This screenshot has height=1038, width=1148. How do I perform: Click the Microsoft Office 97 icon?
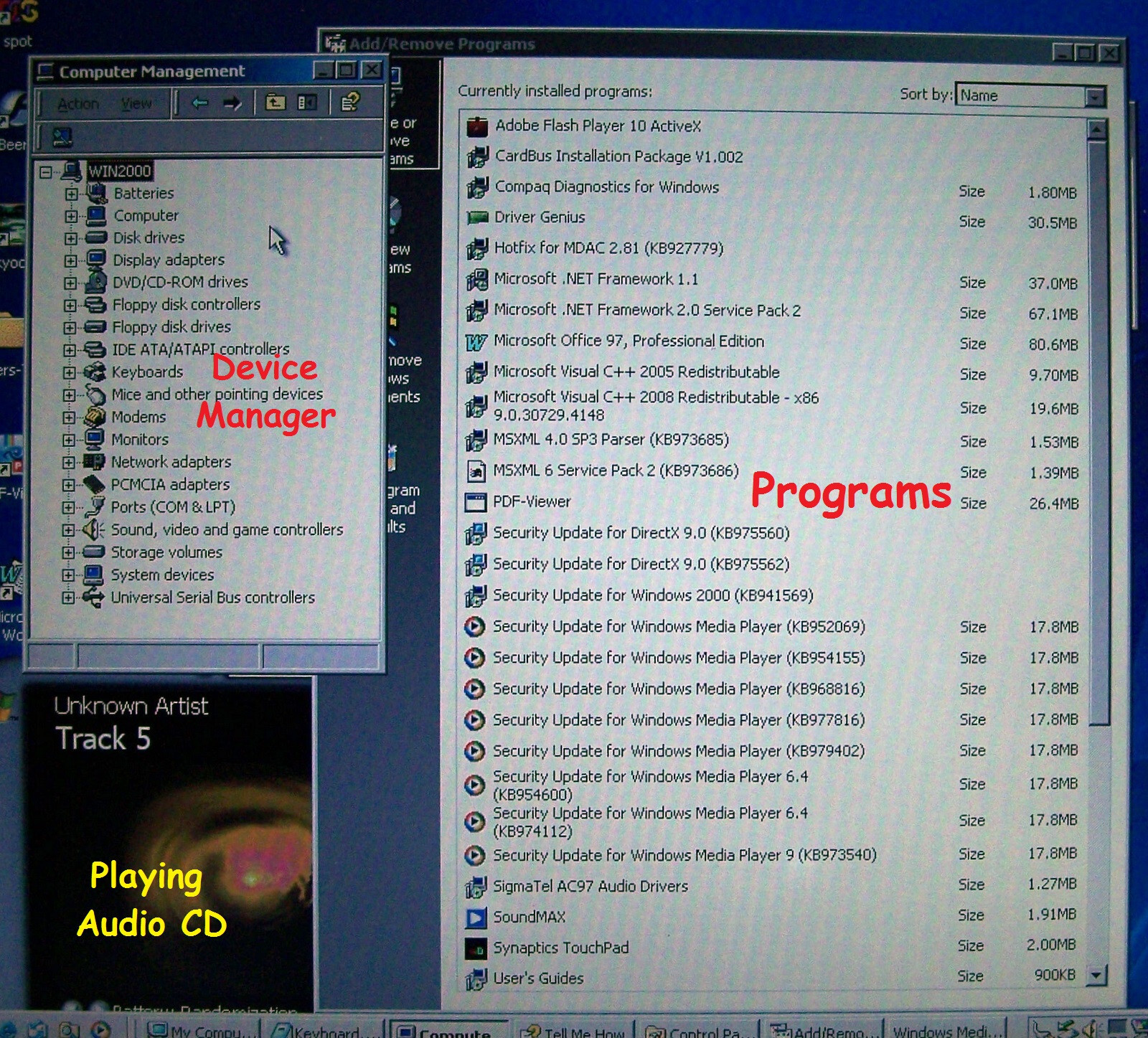pyautogui.click(x=476, y=342)
